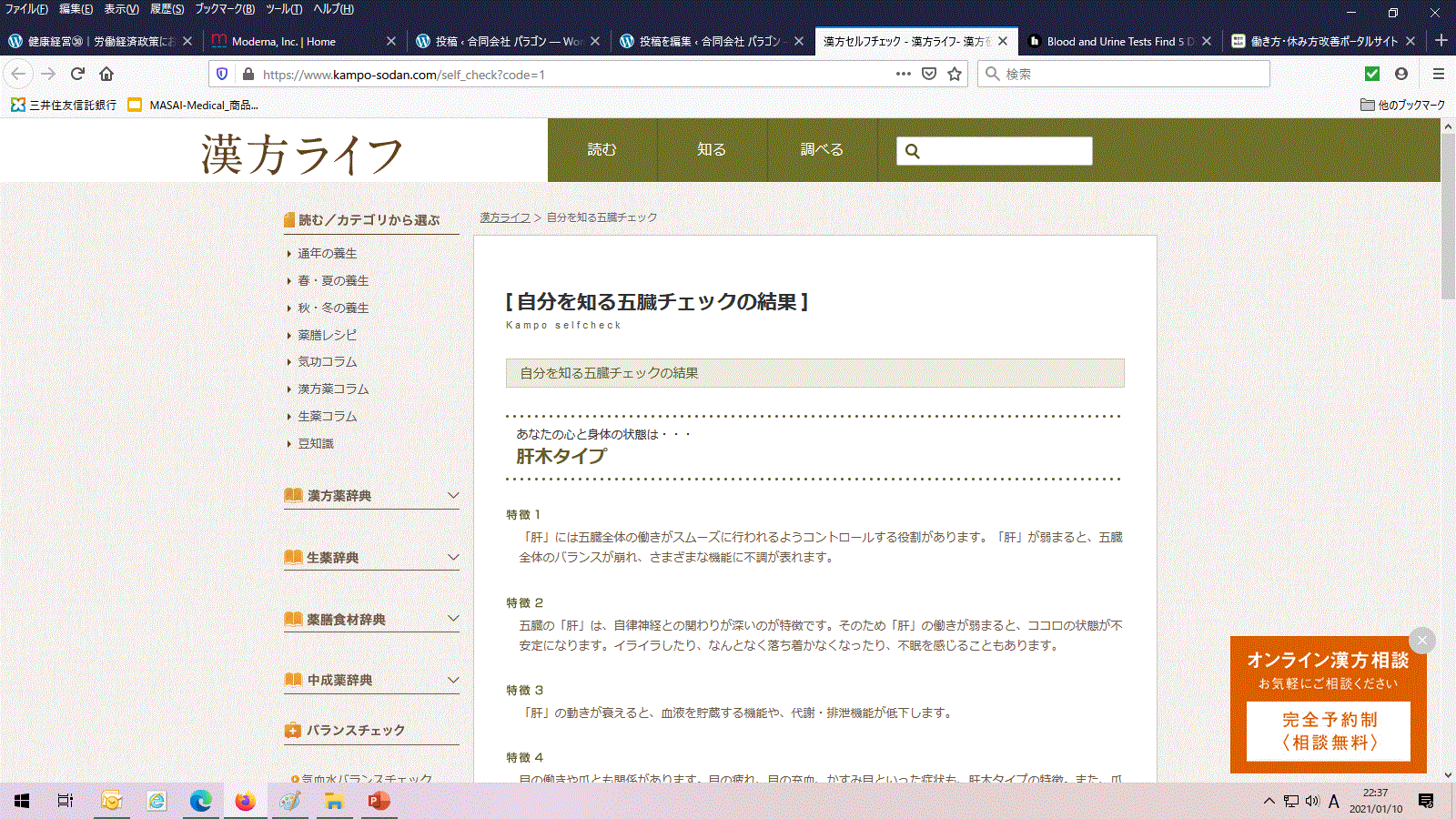Screen dimensions: 1456x819
Task: Click 読む in the site navigation
Action: tap(602, 150)
